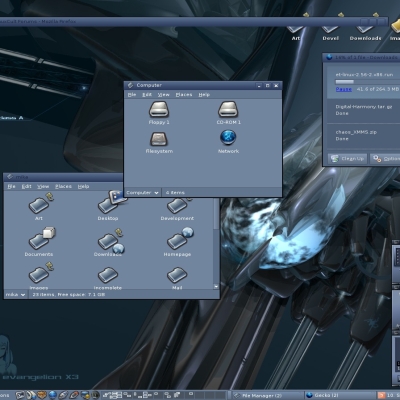This screenshot has width=400, height=400.
Task: Open the File menu in Computer window
Action: [132, 95]
